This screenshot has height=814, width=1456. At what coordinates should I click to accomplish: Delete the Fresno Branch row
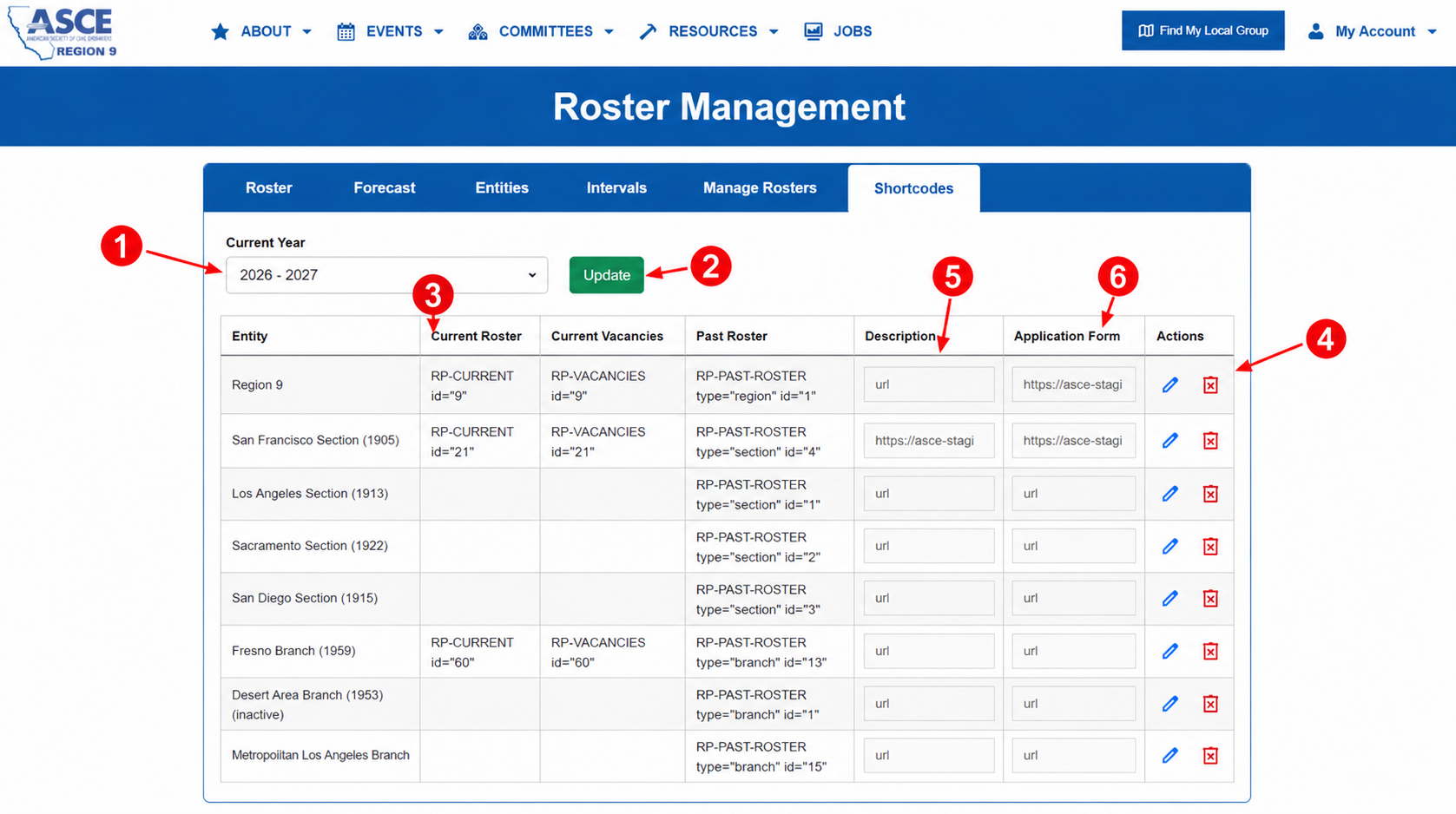pos(1210,651)
